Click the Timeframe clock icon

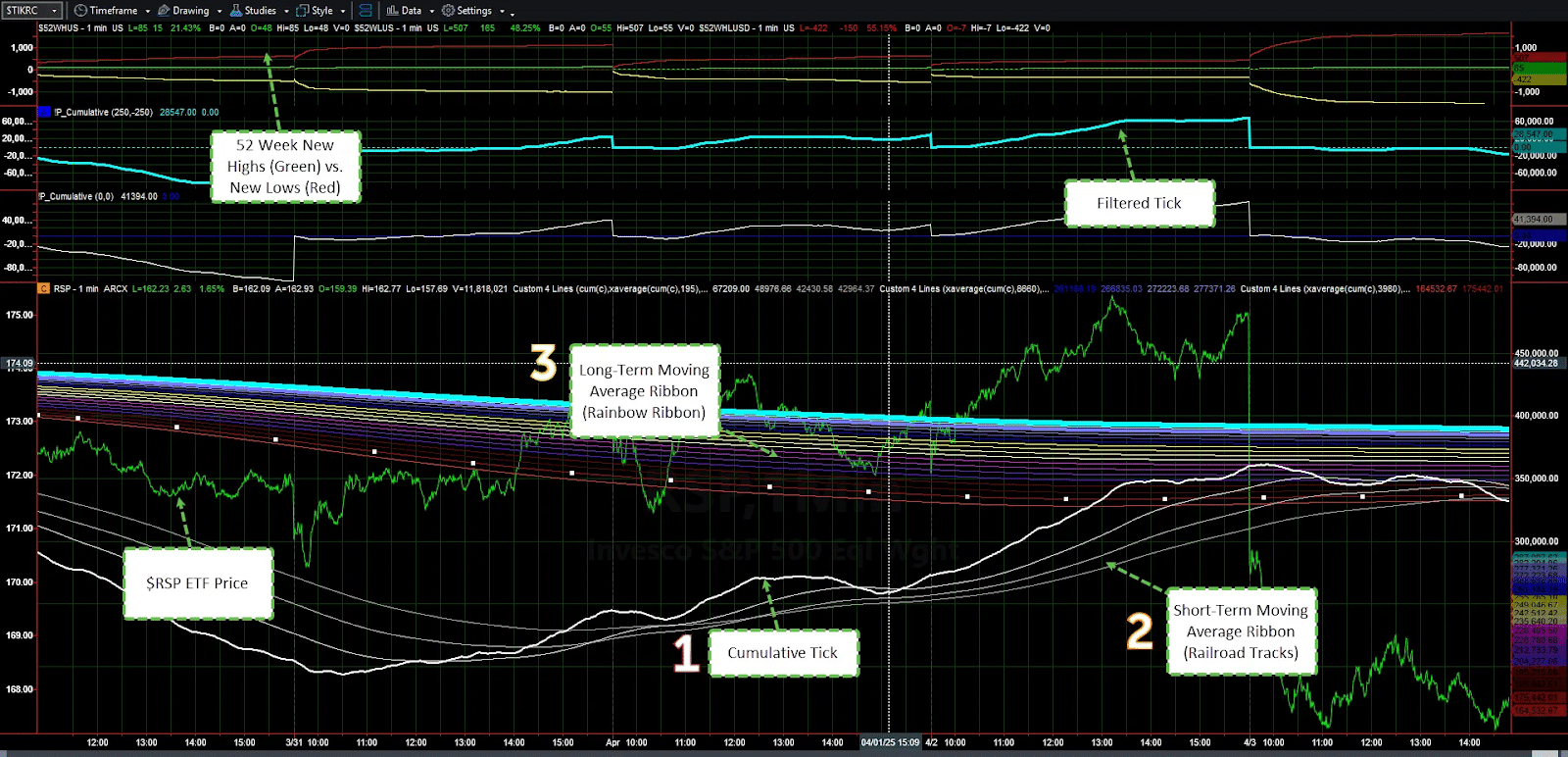tap(80, 11)
